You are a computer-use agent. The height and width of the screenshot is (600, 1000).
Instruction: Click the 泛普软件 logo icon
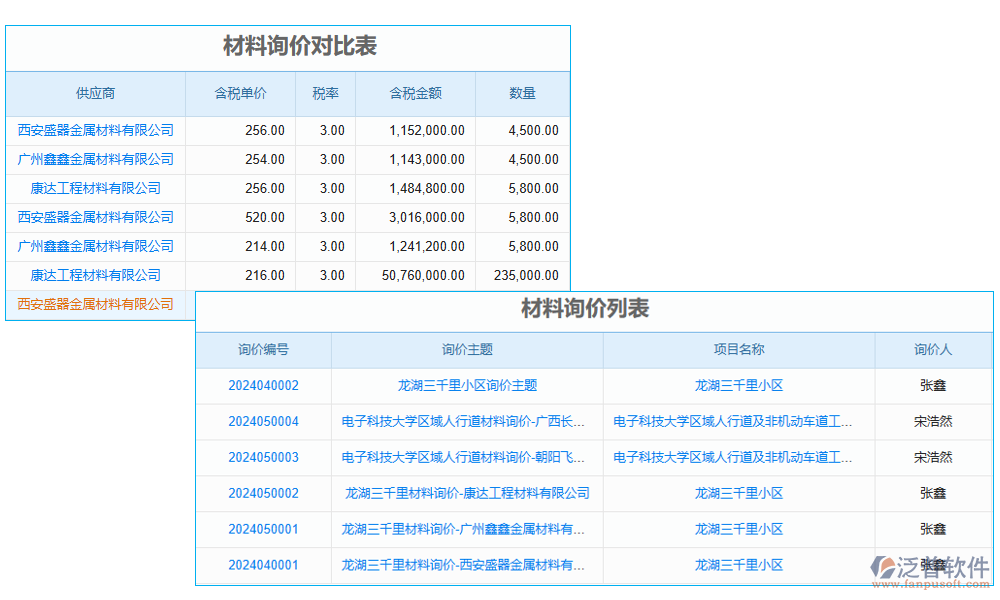[880, 565]
